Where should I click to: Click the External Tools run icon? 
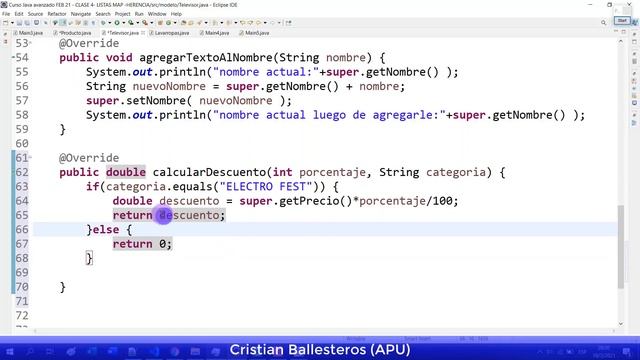pos(145,23)
